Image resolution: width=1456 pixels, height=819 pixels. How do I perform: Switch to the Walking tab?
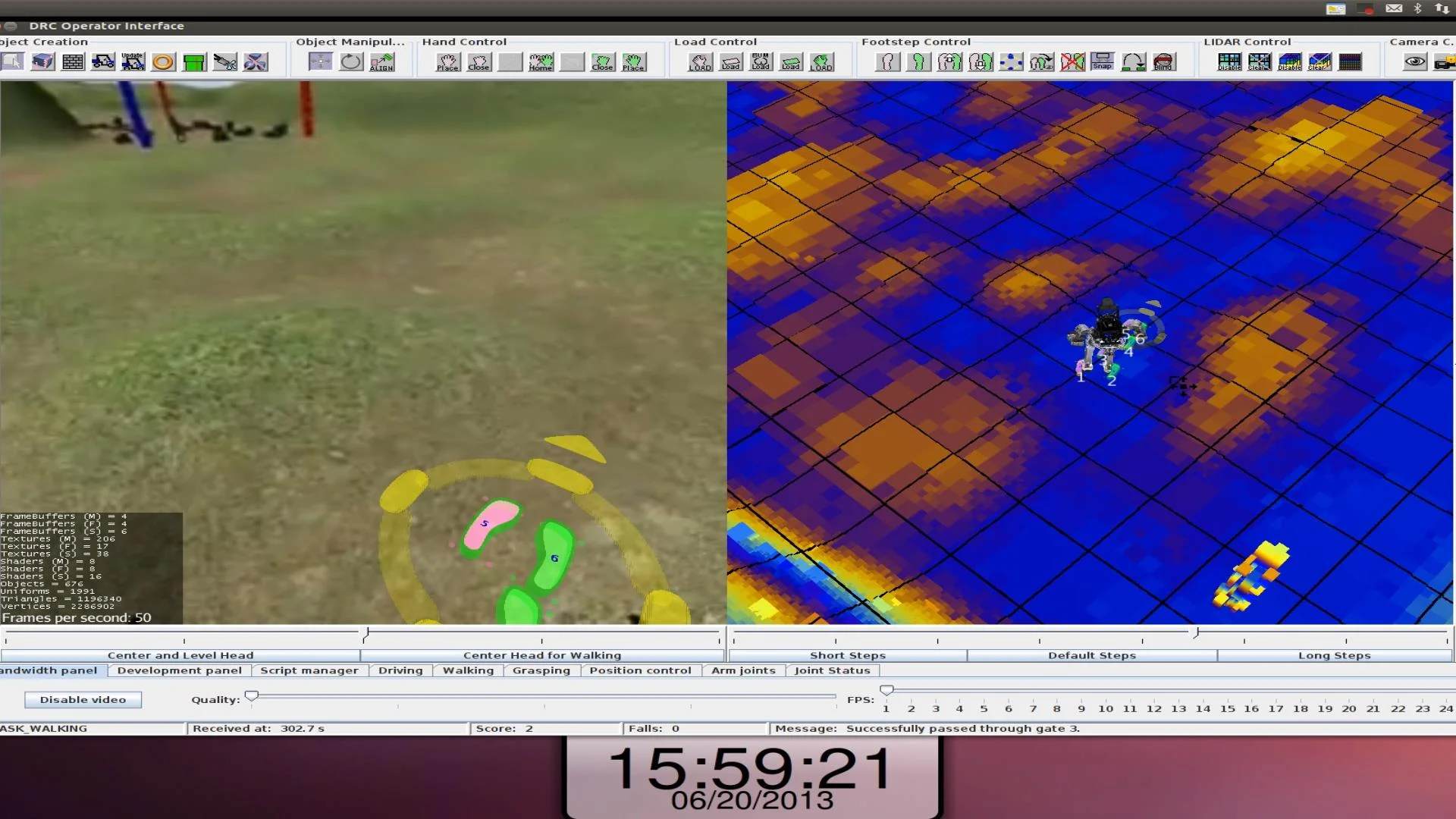468,670
